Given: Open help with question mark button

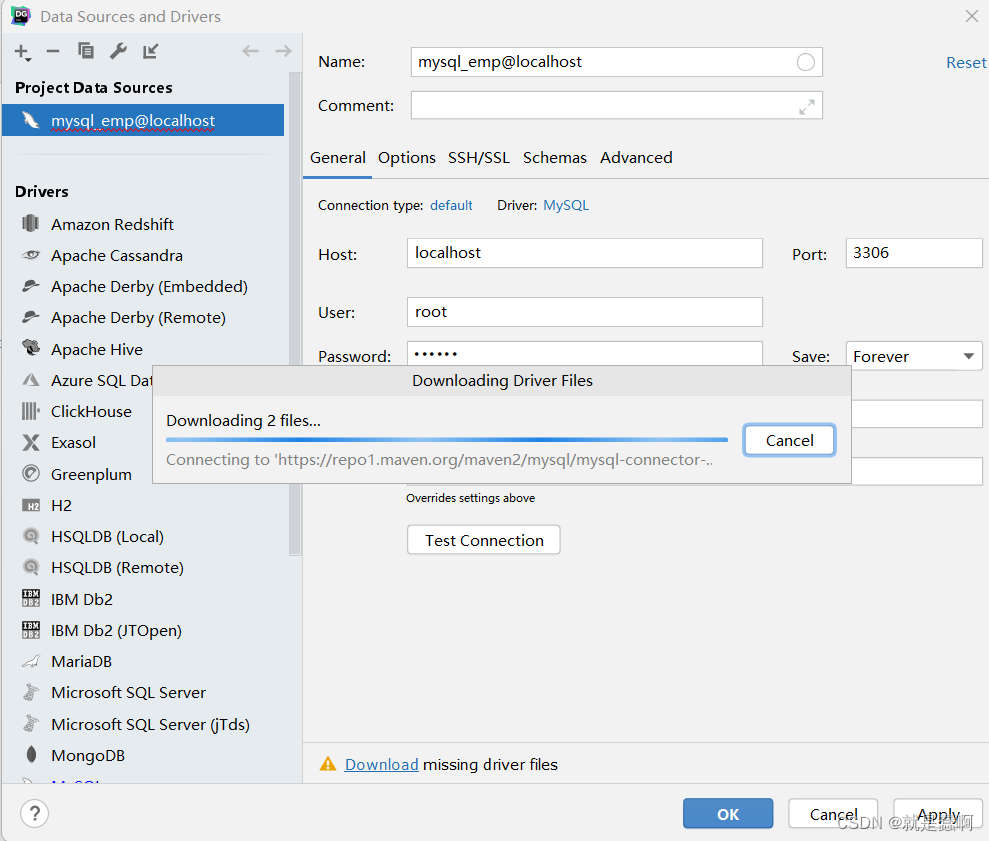Looking at the screenshot, I should coord(35,814).
